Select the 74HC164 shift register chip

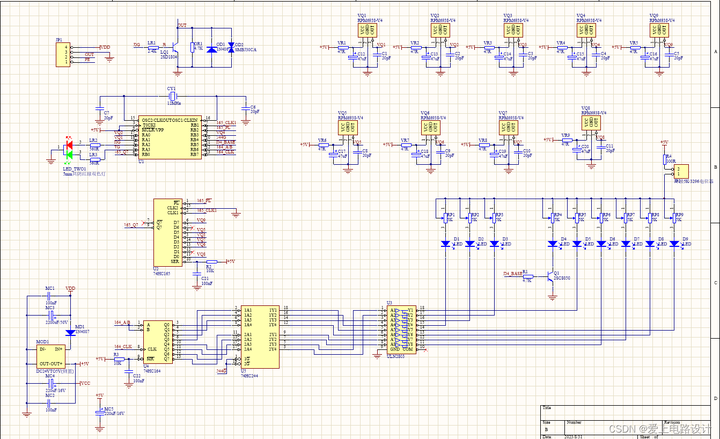(x=158, y=342)
